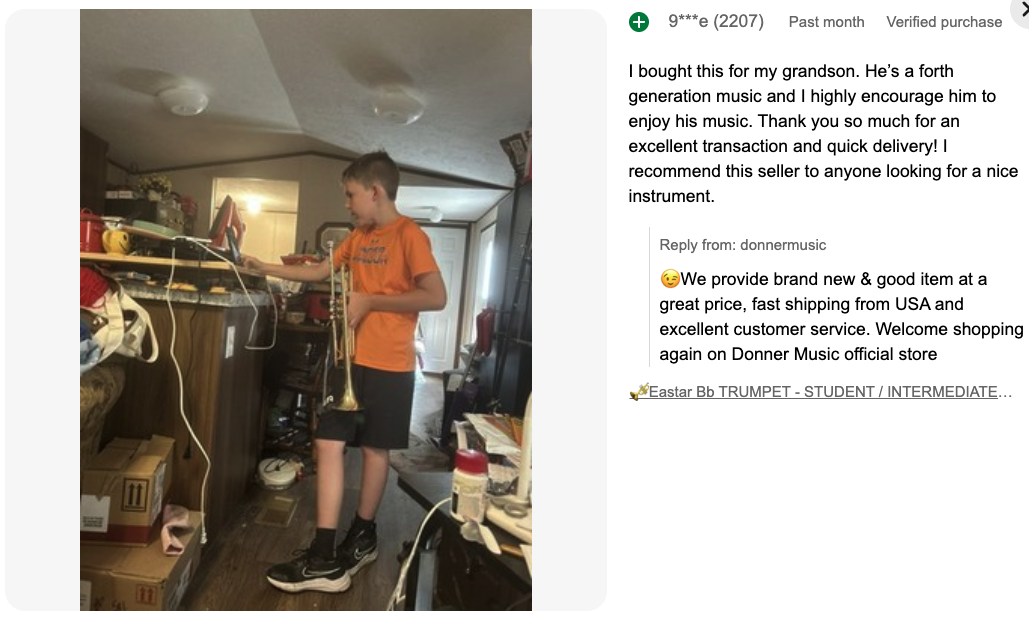Click the winking emoji in the seller reply
The width and height of the screenshot is (1029, 619).
coord(670,279)
